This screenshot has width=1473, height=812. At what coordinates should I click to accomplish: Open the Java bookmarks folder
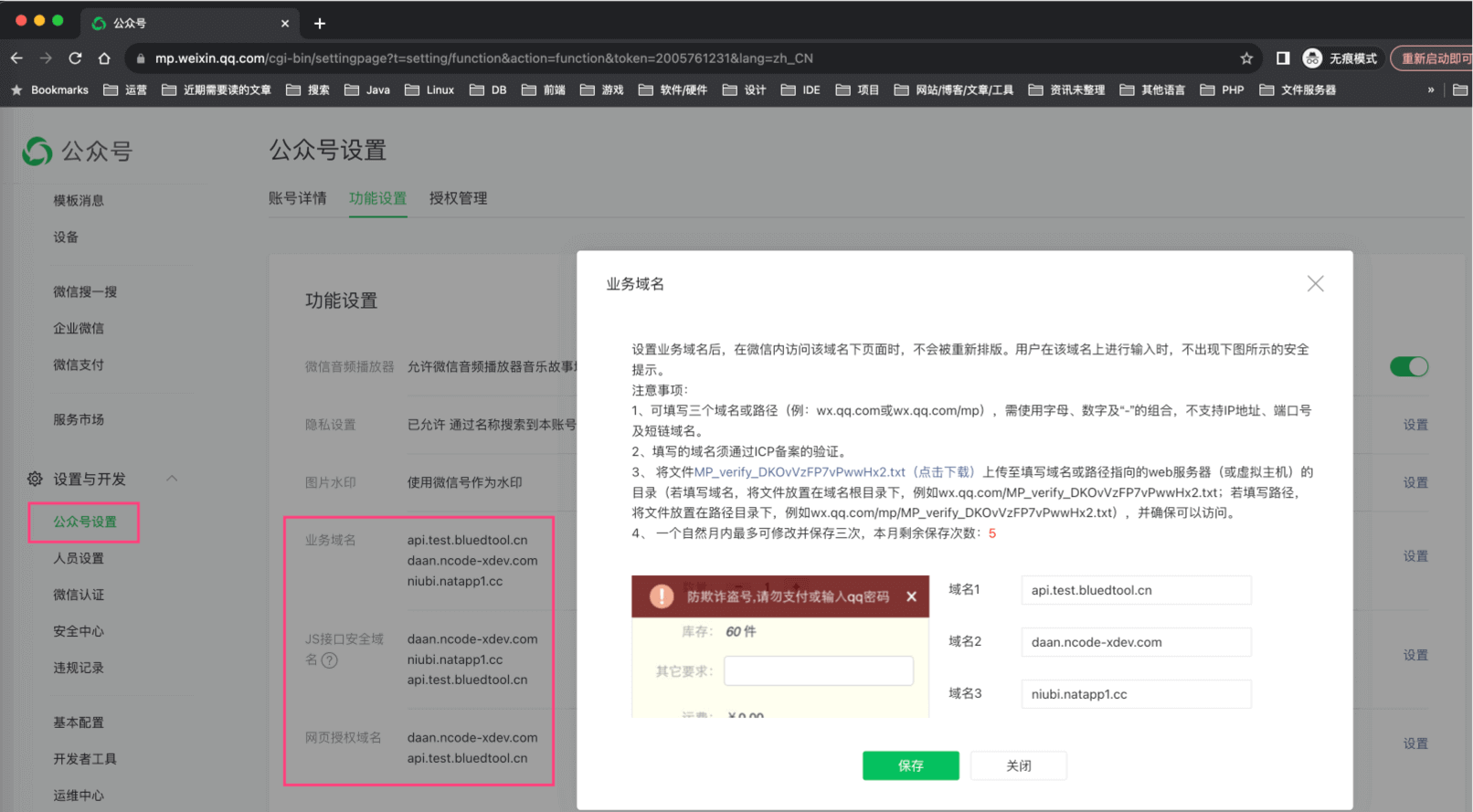(367, 90)
